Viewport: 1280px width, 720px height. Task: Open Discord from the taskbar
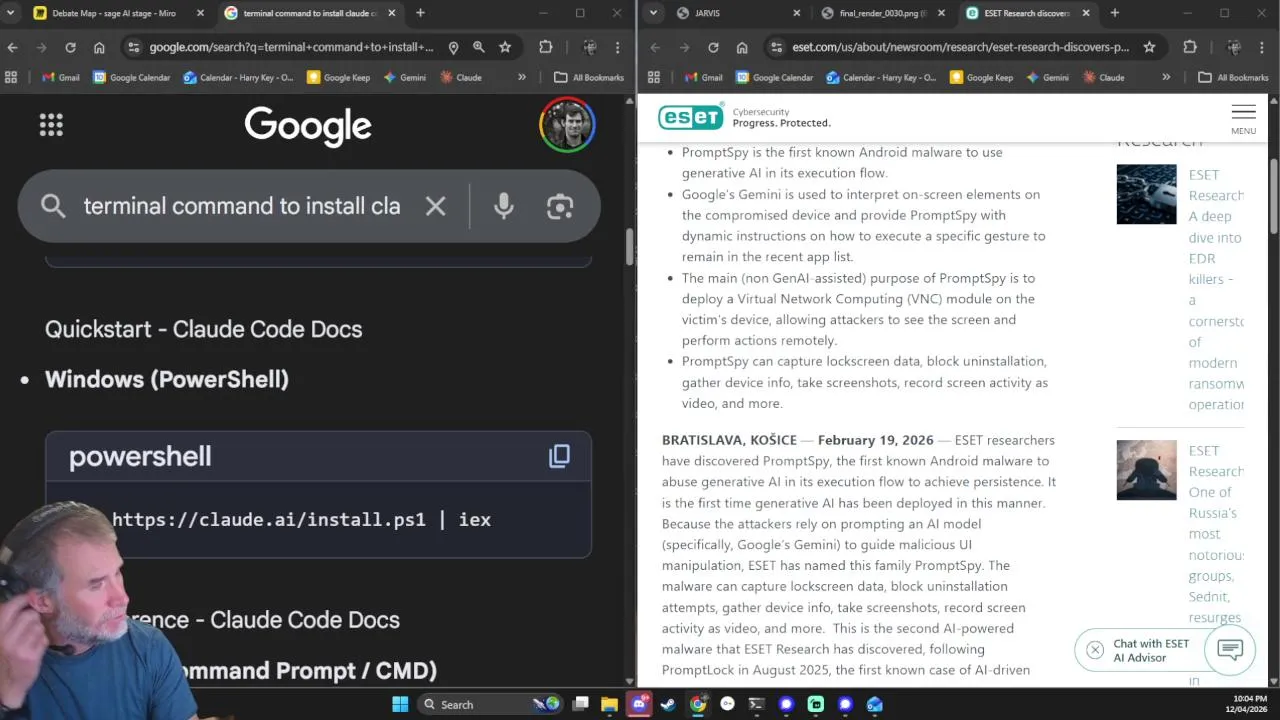tap(639, 704)
